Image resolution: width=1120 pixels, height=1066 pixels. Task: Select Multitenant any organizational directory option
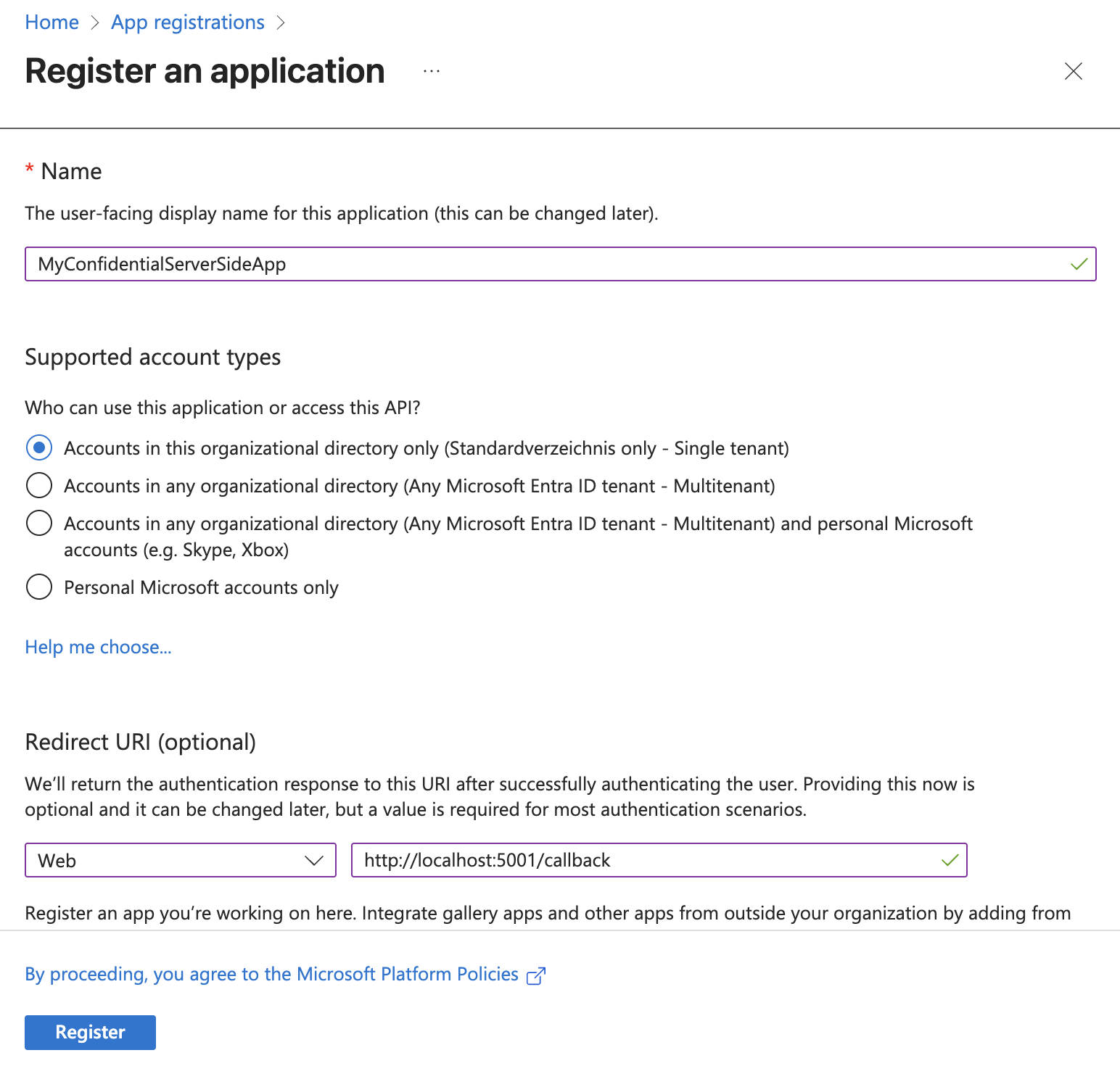point(39,486)
